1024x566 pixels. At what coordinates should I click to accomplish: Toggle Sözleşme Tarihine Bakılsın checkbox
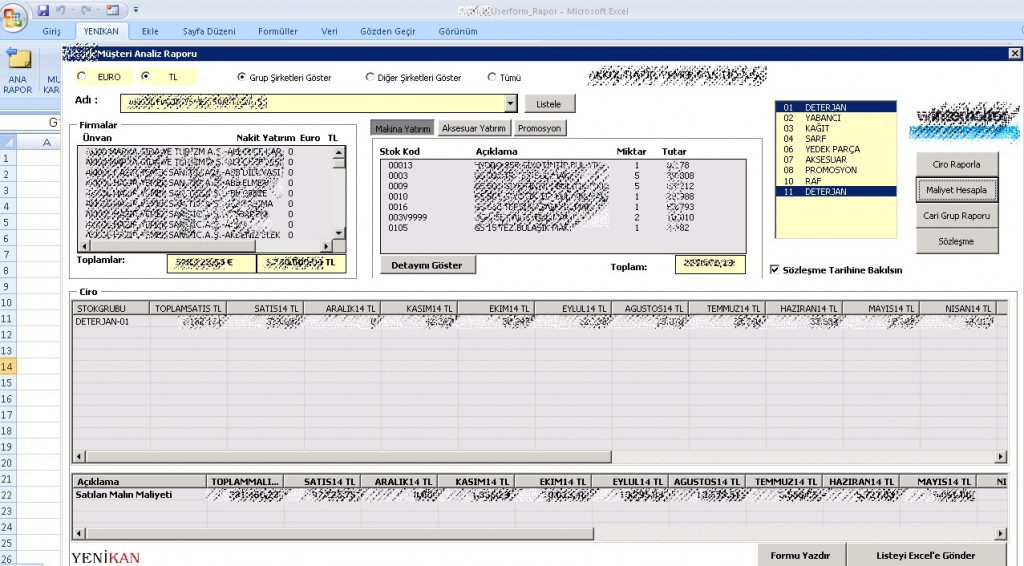click(776, 270)
